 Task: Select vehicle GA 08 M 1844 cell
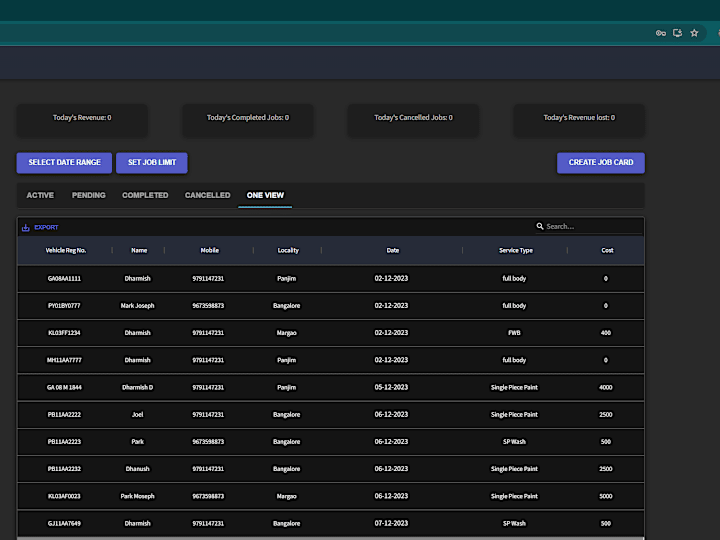pos(64,388)
